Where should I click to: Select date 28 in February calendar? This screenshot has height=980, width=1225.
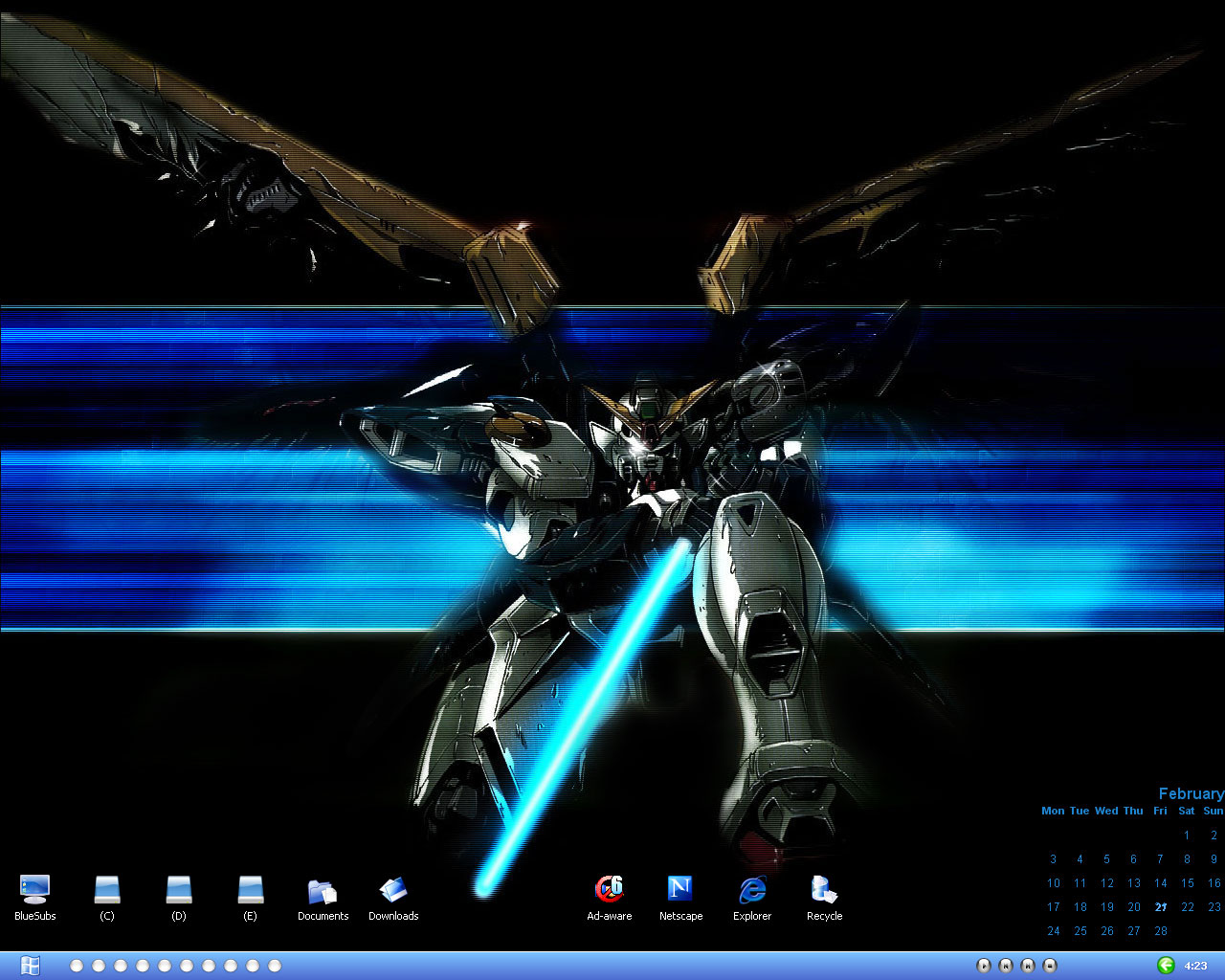point(1161,931)
